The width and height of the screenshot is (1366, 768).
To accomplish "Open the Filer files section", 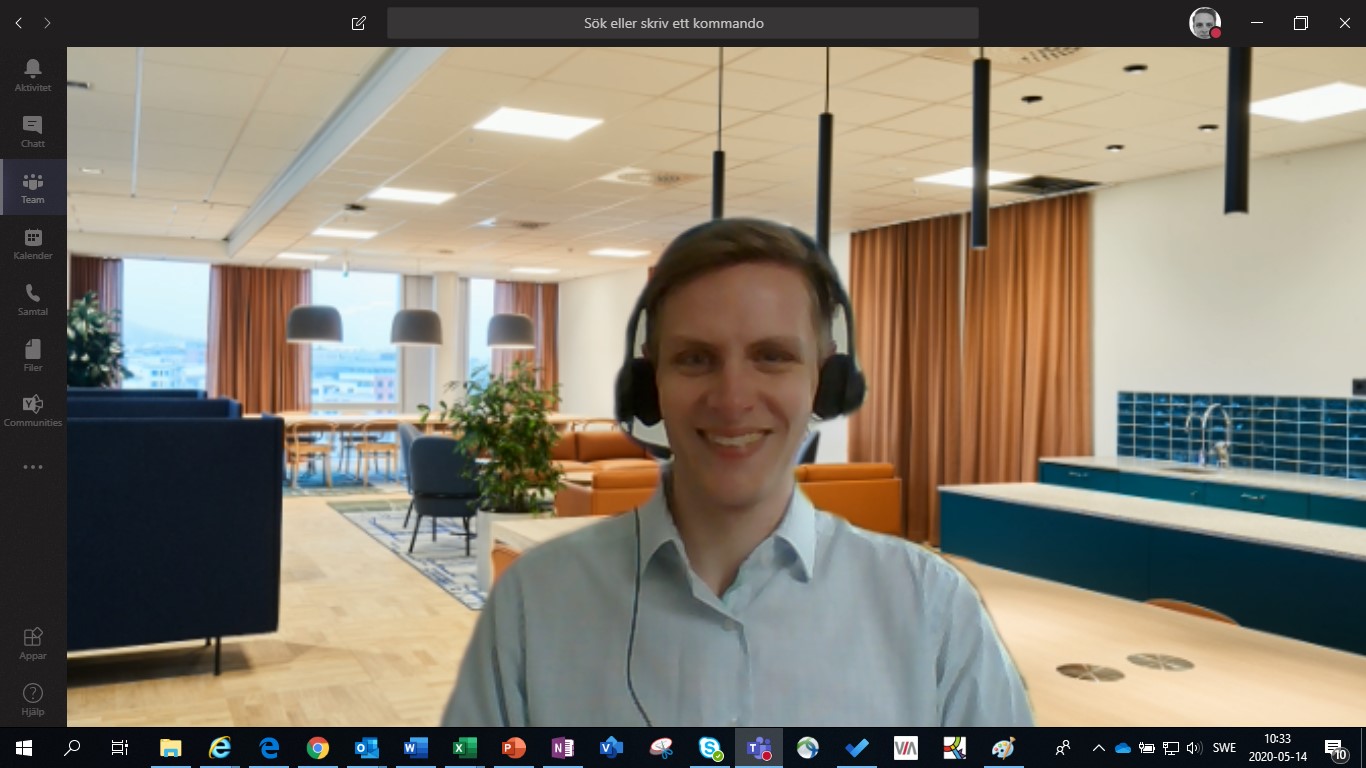I will 33,355.
